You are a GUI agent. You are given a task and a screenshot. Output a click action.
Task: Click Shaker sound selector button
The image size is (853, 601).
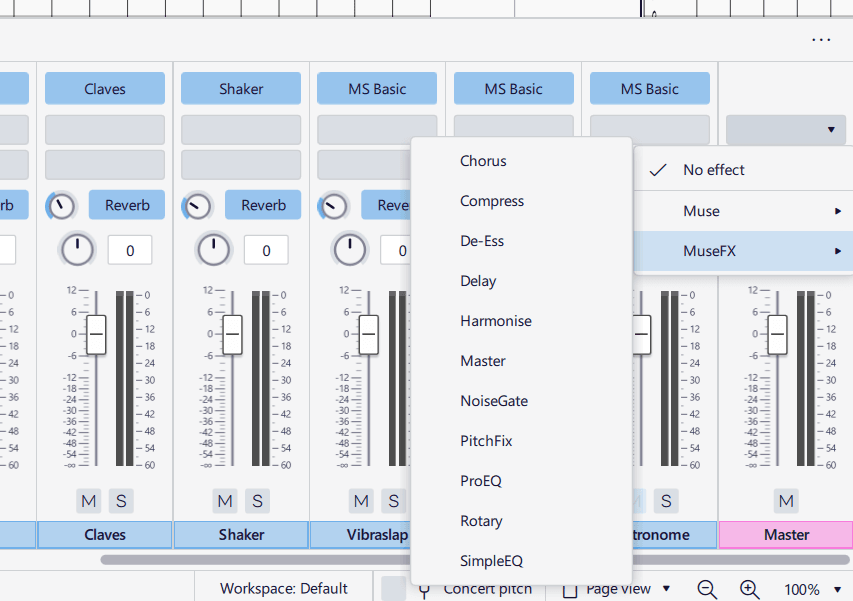point(241,89)
